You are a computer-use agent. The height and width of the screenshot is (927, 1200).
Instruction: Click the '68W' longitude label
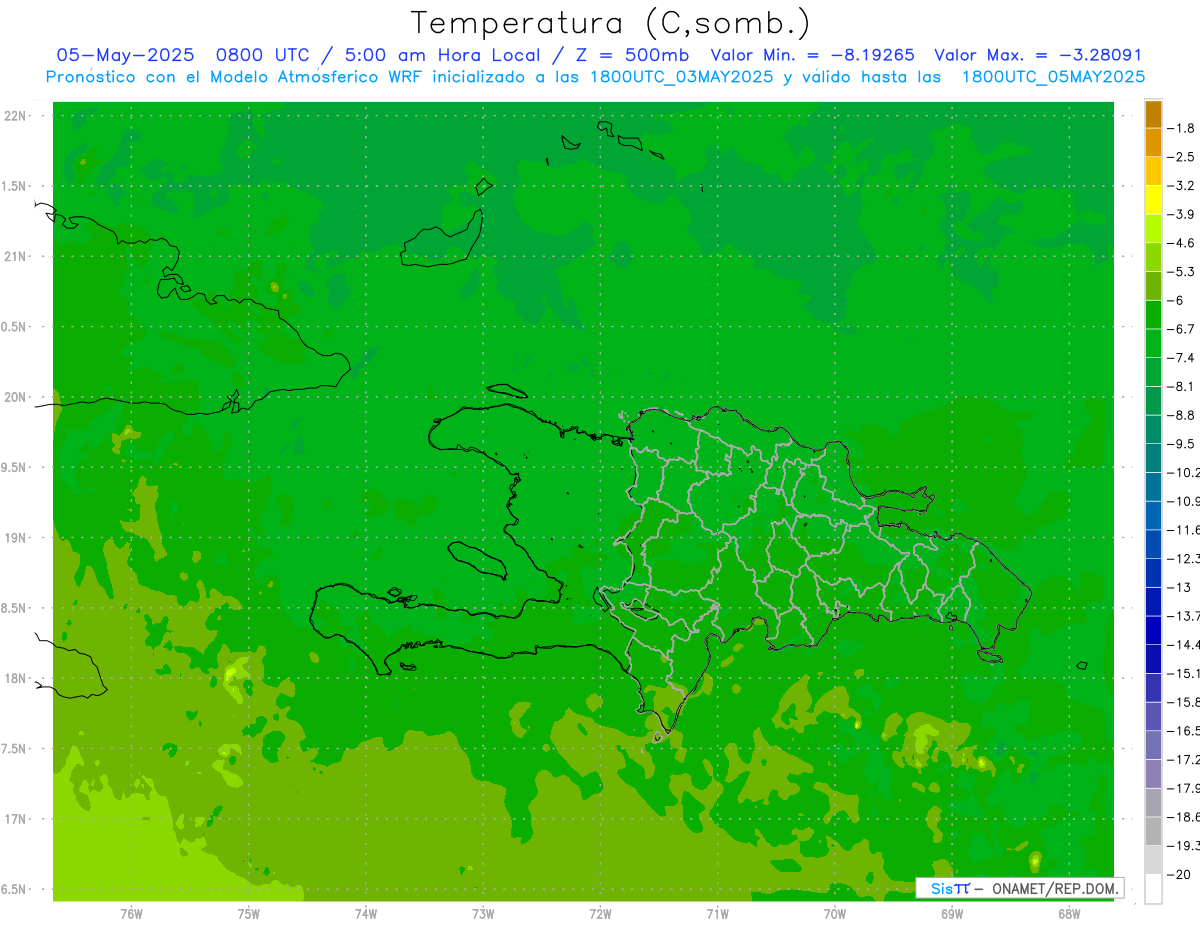(x=1069, y=913)
